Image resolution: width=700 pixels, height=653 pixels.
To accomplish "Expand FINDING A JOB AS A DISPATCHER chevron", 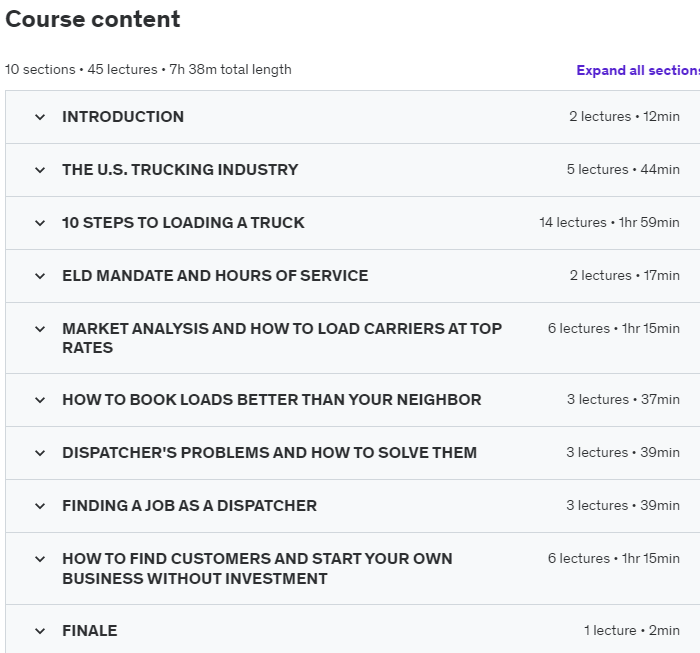I will pyautogui.click(x=40, y=506).
